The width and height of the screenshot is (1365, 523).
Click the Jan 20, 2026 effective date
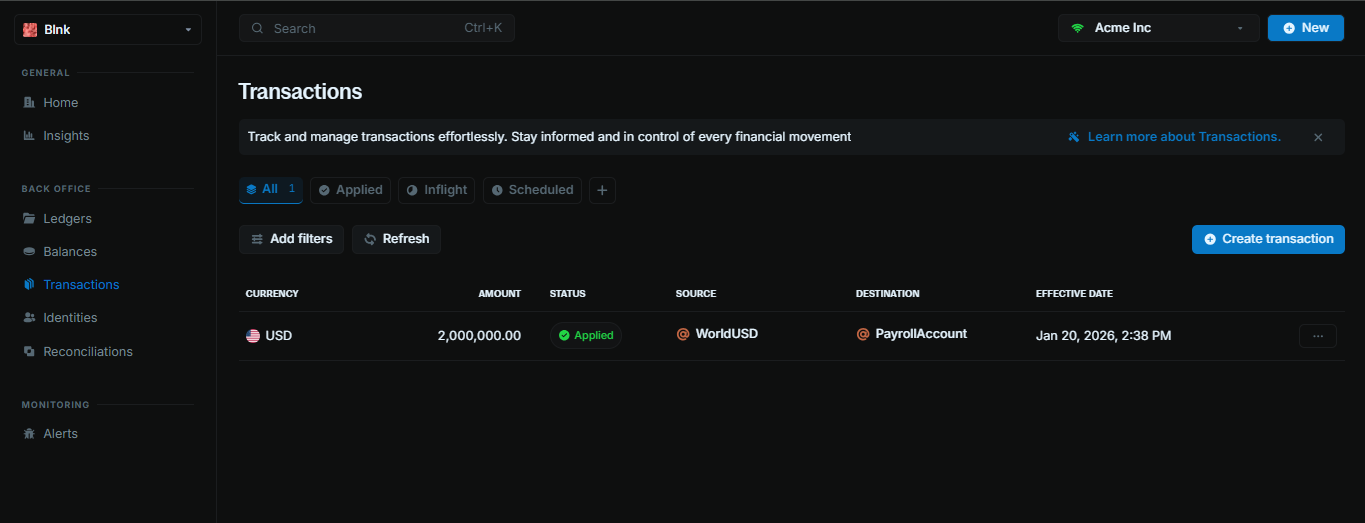point(1103,336)
